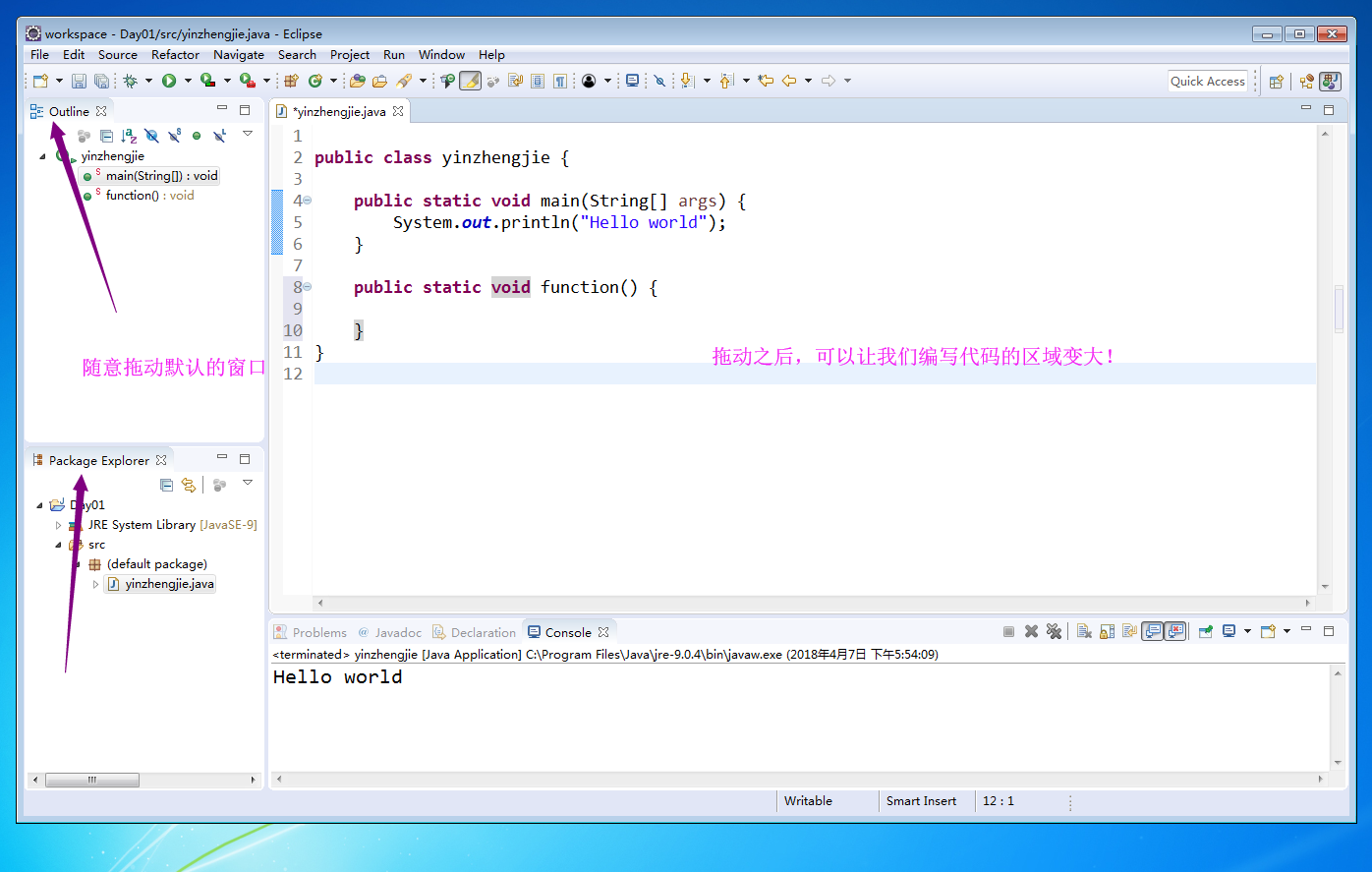Screen dimensions: 1372x872
Task: Open the Run button dropdown arrow
Action: 188,81
